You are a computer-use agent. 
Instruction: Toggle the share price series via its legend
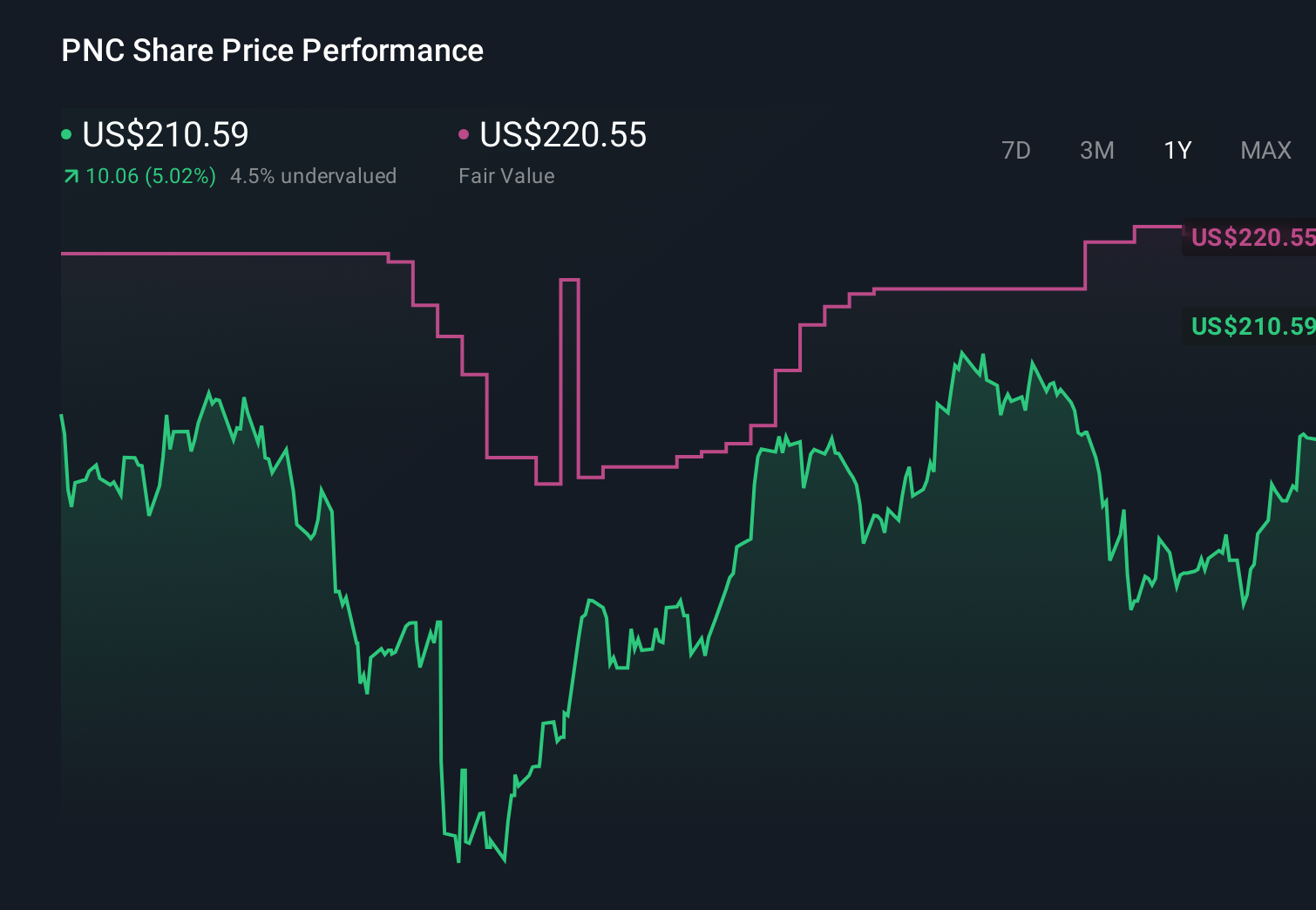pyautogui.click(x=157, y=135)
